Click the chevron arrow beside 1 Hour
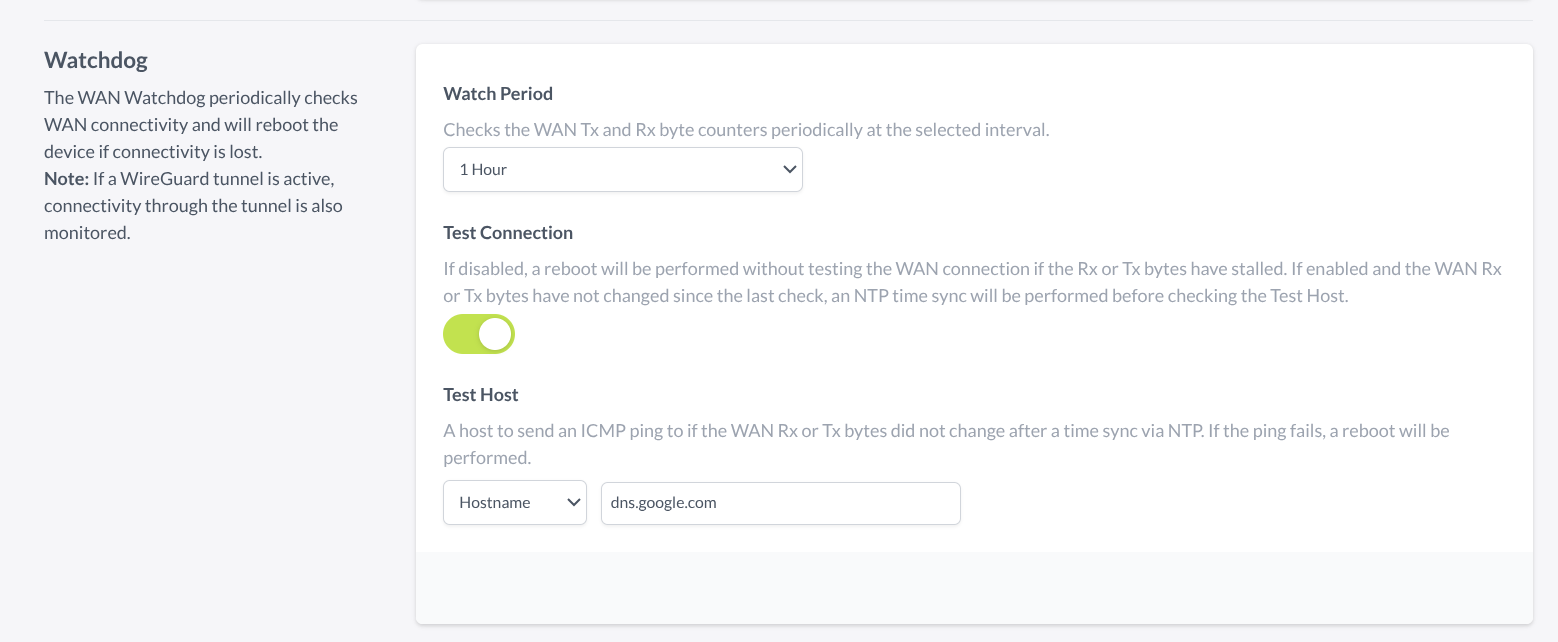Viewport: 1558px width, 642px height. coord(788,170)
